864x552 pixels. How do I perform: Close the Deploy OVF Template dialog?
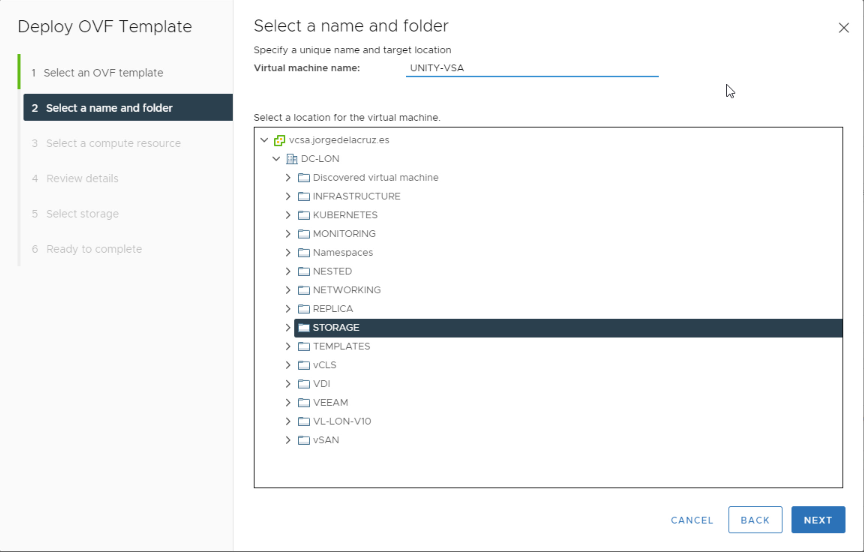click(844, 28)
